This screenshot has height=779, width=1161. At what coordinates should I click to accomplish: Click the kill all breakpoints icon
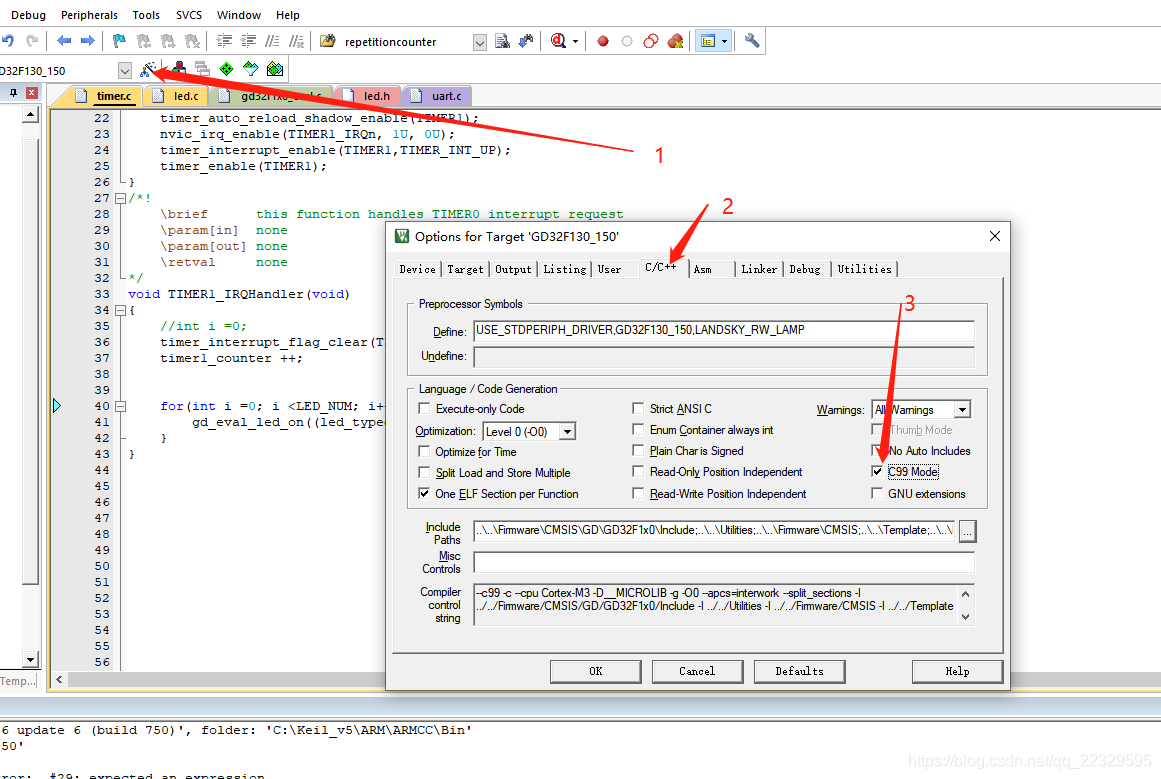675,41
